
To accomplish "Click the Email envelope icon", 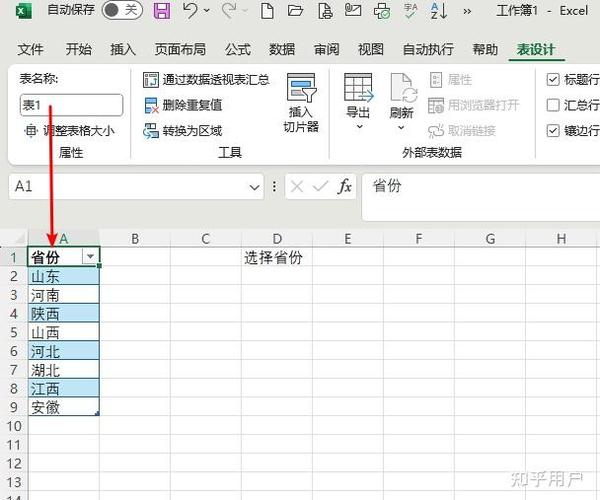I will coord(353,10).
